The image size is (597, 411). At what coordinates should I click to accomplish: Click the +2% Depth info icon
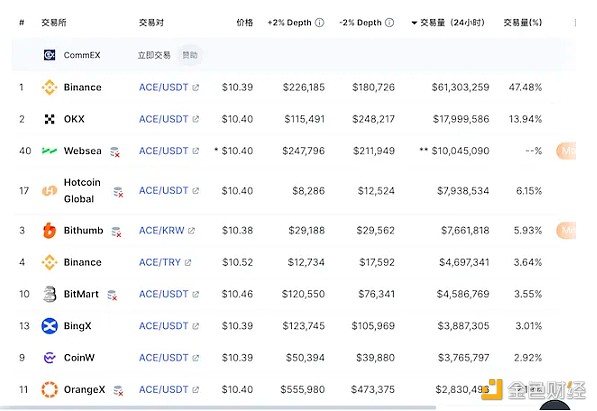320,22
